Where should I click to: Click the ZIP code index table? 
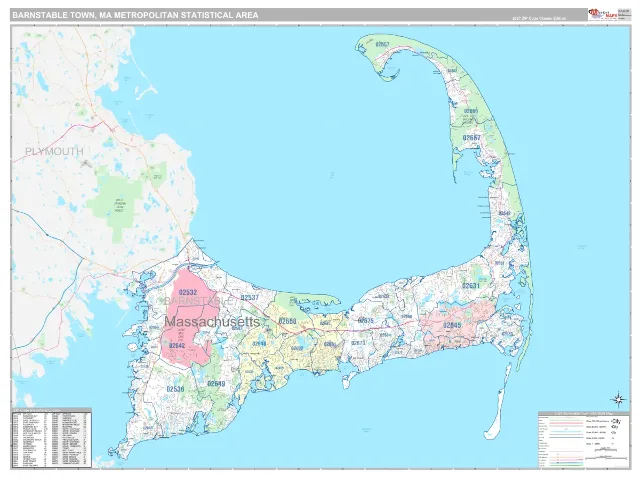pos(51,438)
